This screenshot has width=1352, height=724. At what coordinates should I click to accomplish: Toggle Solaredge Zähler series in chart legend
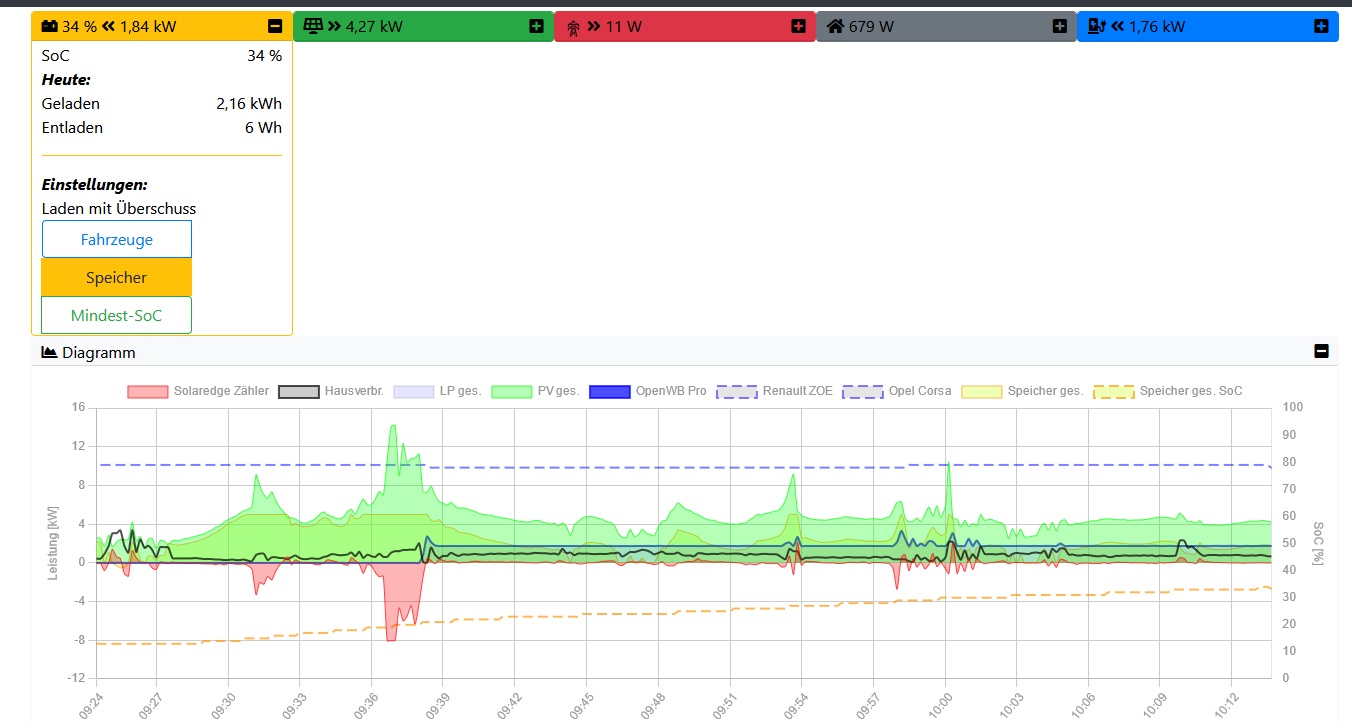pos(148,391)
